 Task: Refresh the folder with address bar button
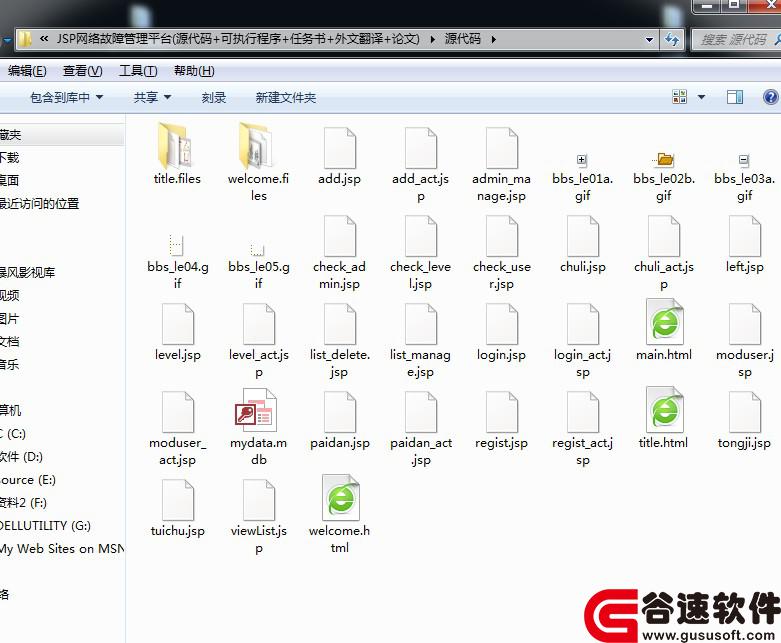[x=672, y=39]
